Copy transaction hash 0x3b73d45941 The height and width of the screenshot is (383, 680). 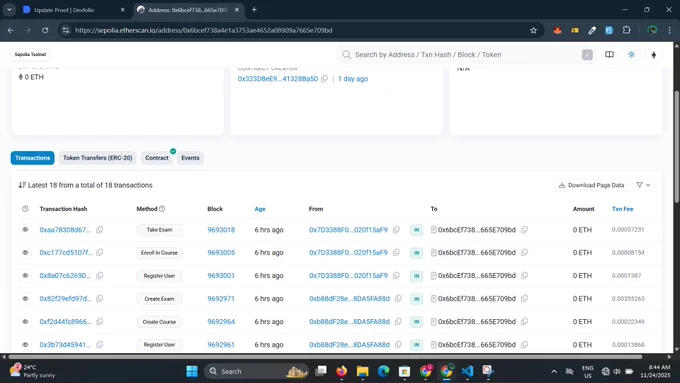100,344
